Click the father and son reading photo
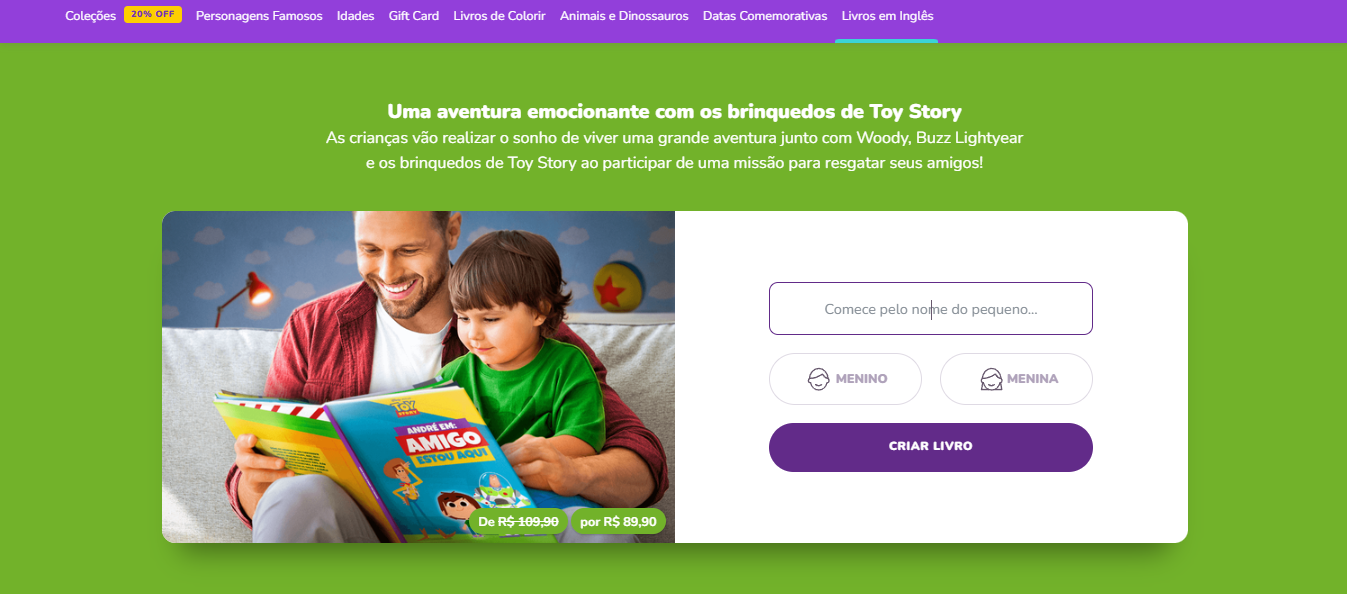Viewport: 1347px width, 594px height. pos(418,377)
